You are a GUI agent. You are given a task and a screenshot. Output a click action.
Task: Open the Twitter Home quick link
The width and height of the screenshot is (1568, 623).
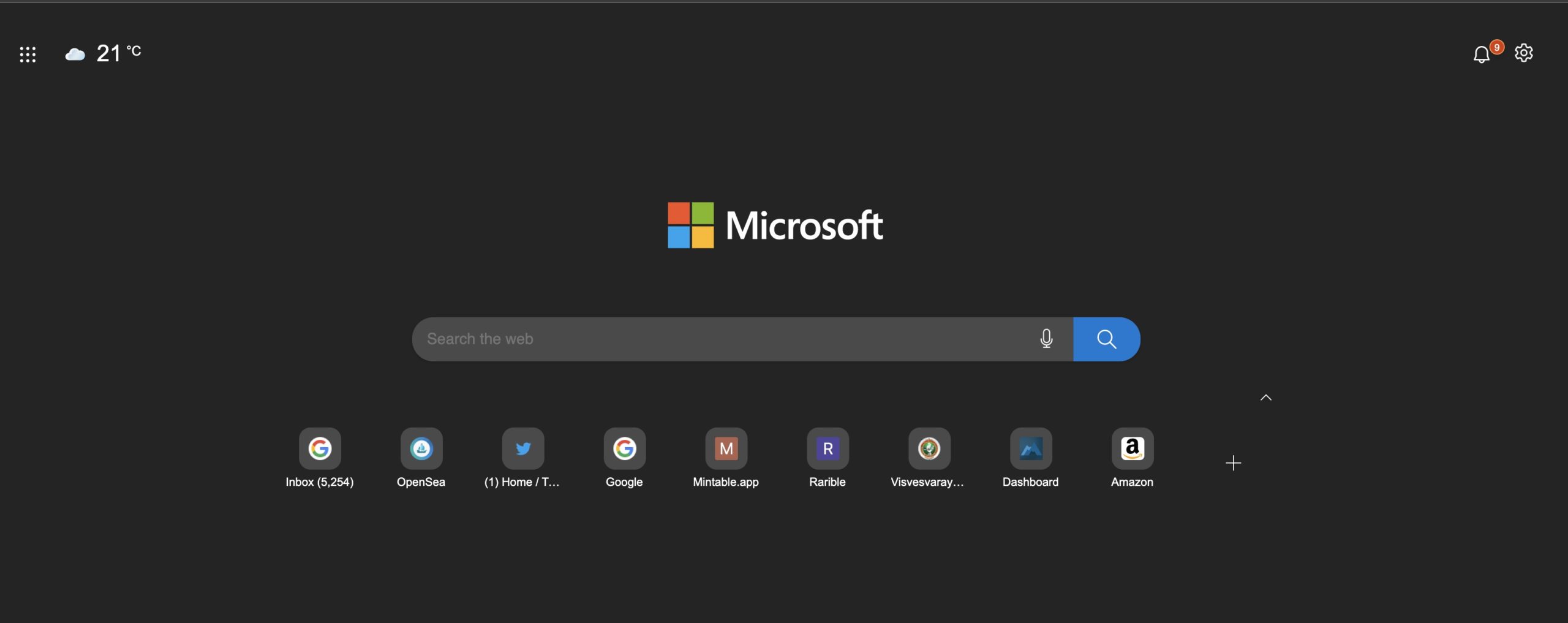click(522, 458)
